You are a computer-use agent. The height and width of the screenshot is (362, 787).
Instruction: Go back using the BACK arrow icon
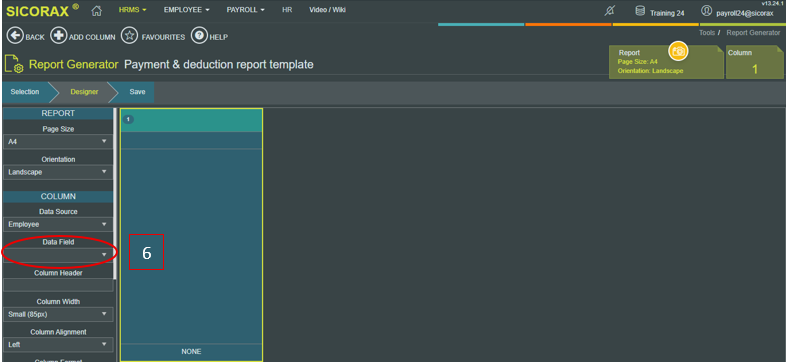coord(15,36)
